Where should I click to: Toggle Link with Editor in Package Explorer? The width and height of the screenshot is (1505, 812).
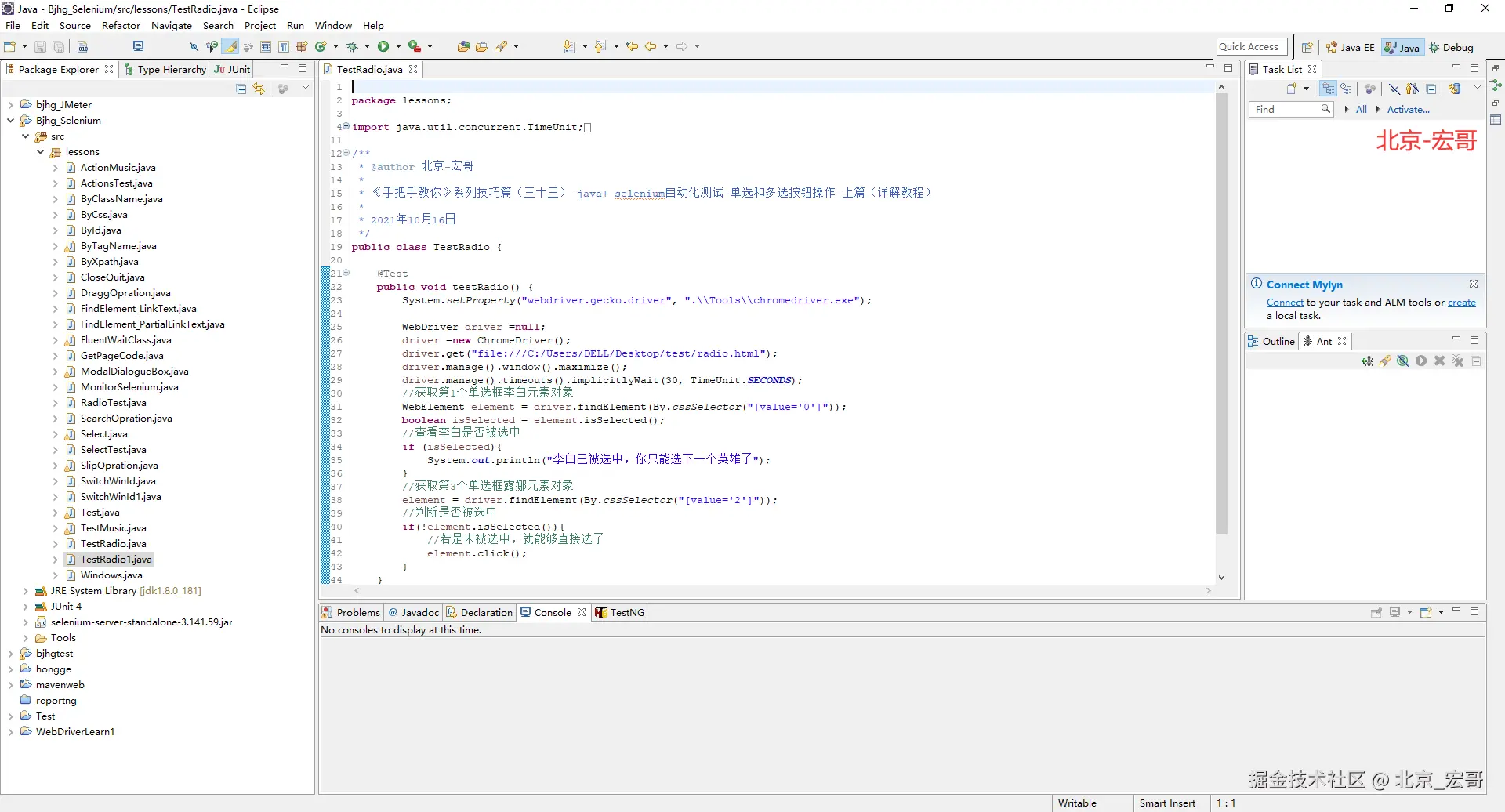(x=259, y=89)
